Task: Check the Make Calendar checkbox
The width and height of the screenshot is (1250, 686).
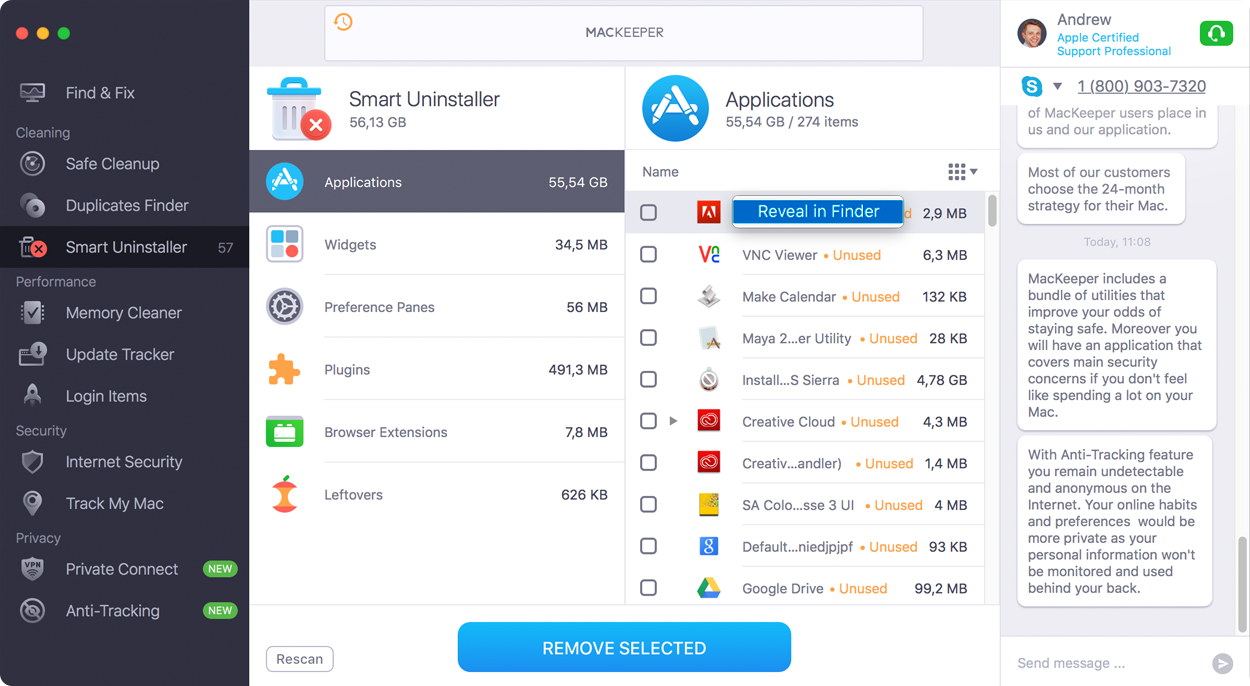Action: coord(648,296)
